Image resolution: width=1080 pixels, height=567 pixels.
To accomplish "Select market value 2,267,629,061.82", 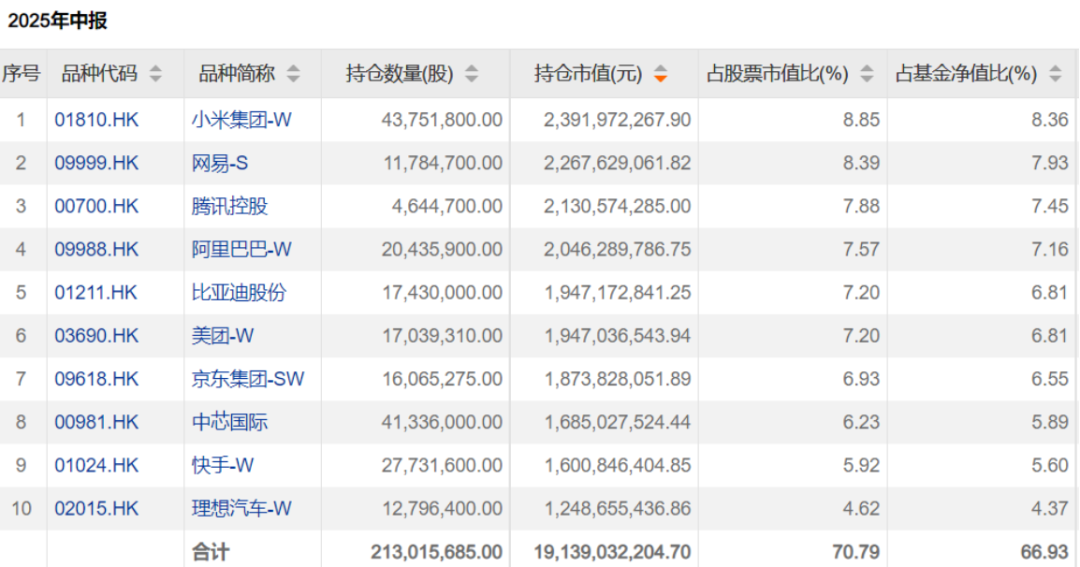I will [x=617, y=163].
